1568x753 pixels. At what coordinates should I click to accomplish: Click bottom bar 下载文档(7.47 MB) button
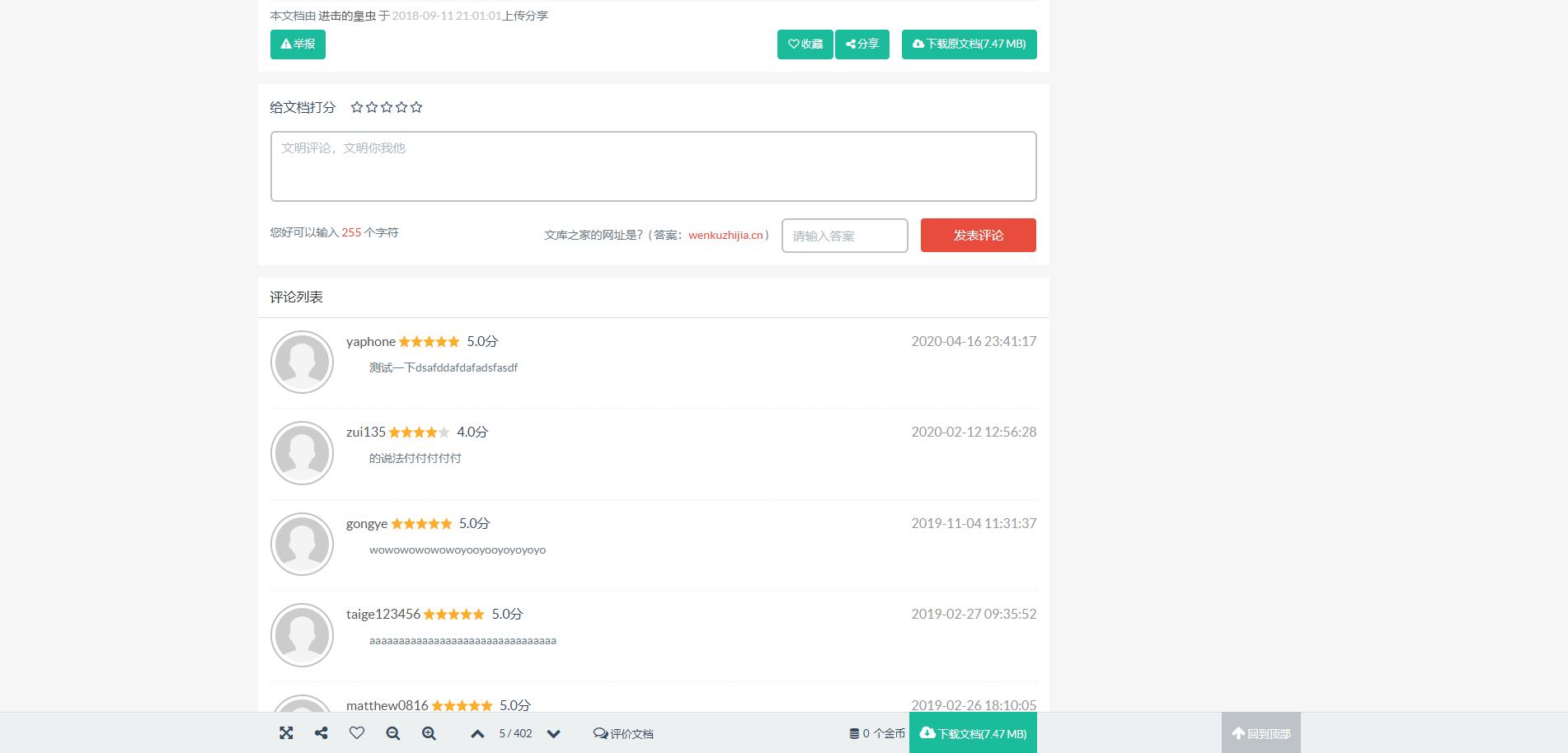tap(973, 733)
